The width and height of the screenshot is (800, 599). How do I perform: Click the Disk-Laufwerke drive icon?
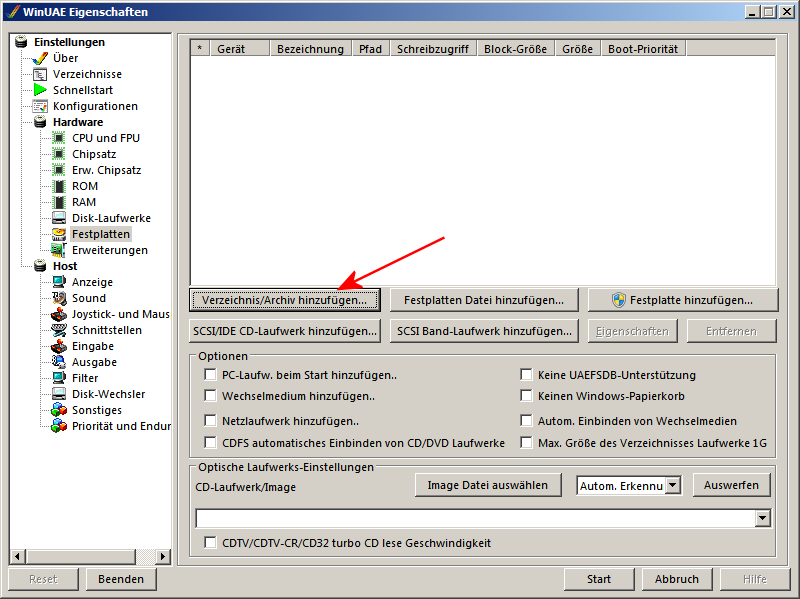pos(57,217)
